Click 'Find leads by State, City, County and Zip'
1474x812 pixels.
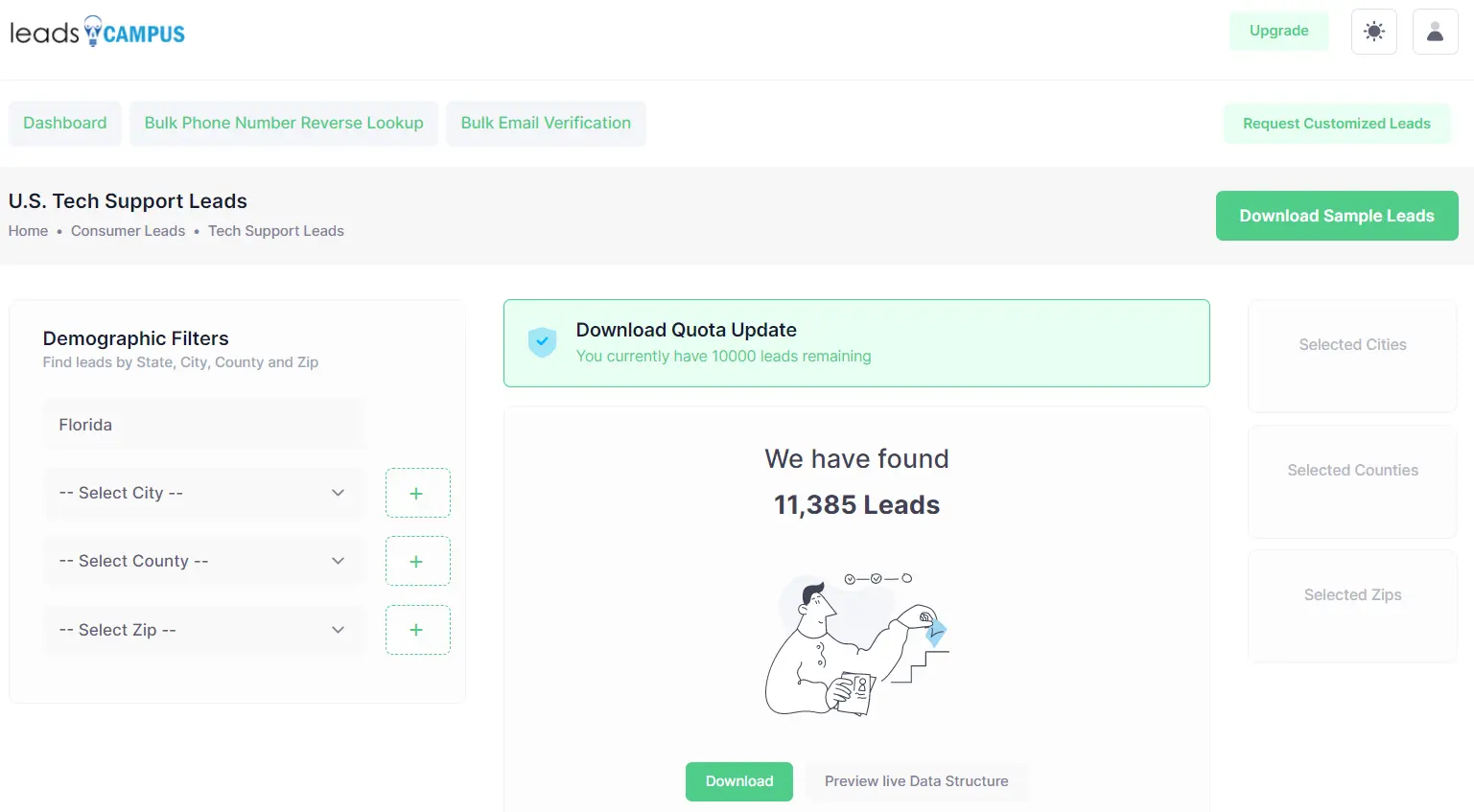coord(180,362)
